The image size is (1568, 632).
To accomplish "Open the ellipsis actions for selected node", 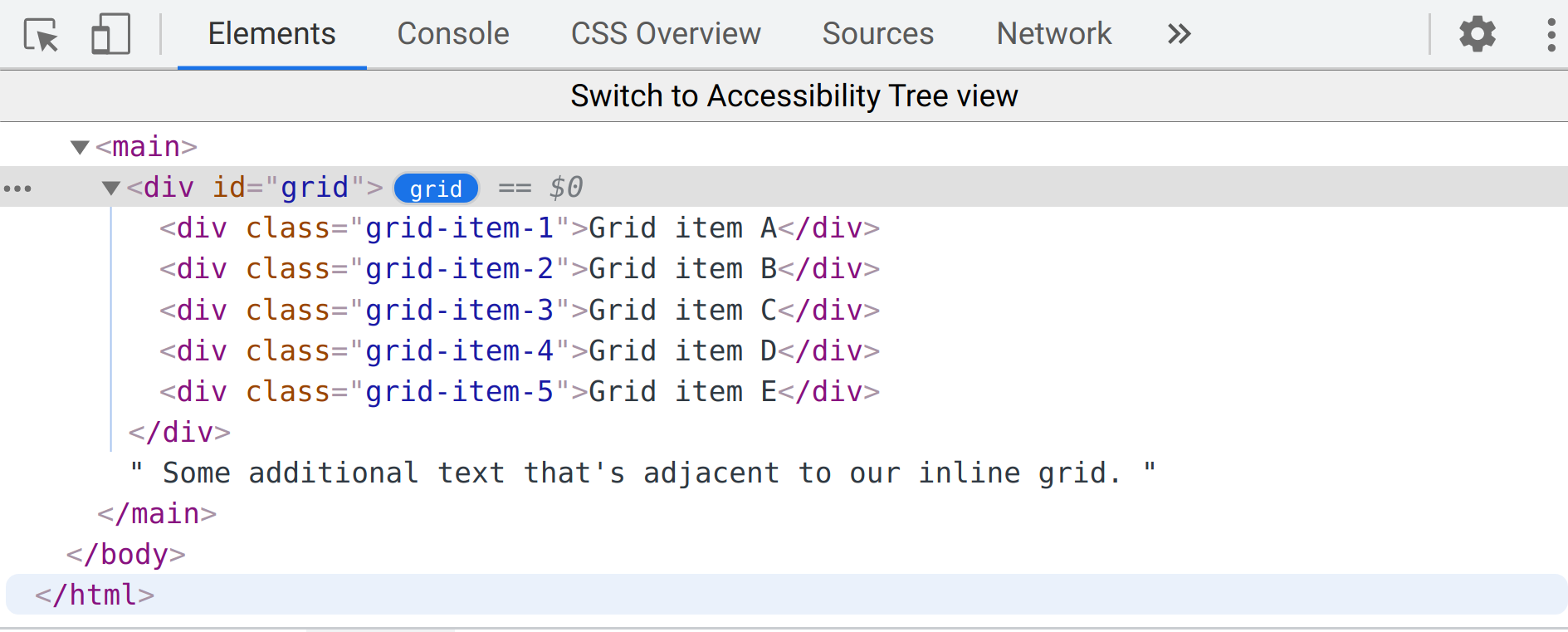I will click(x=17, y=189).
